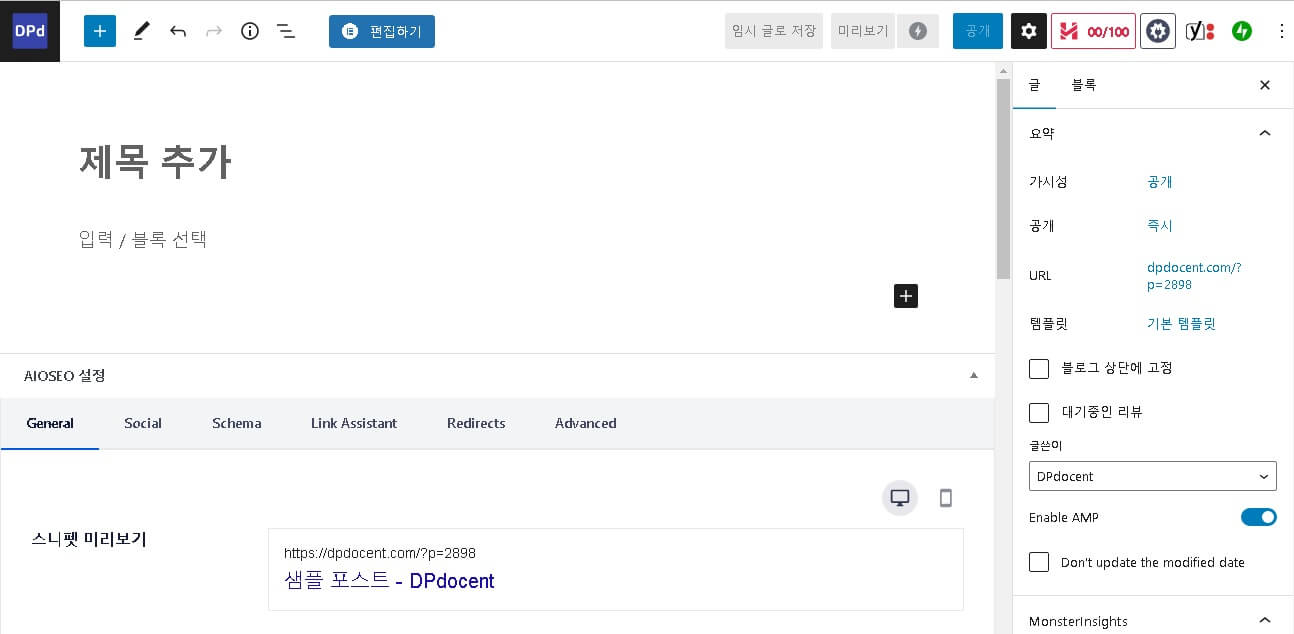The width and height of the screenshot is (1294, 634).
Task: Select the AIOSEO Social tab
Action: (x=143, y=423)
